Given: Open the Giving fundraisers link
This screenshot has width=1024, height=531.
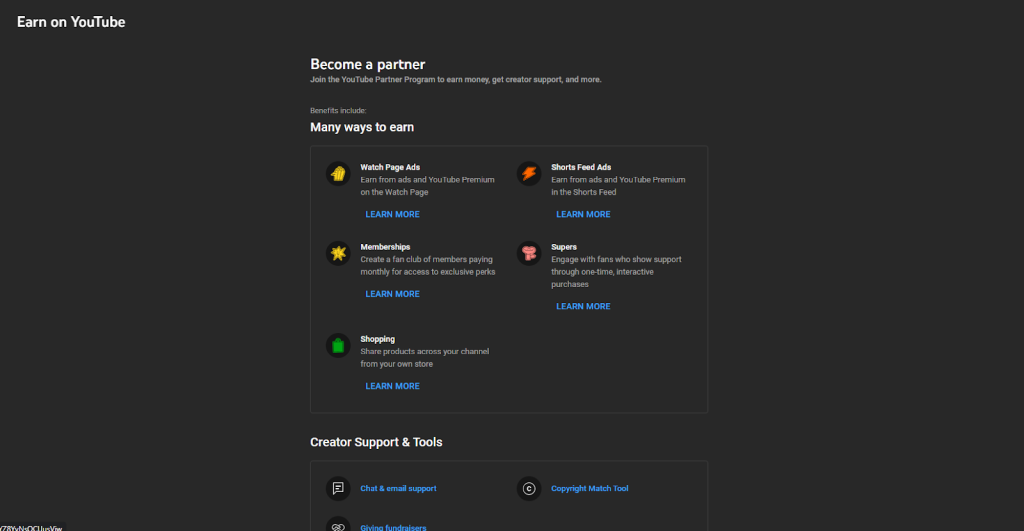Looking at the screenshot, I should pos(393,526).
